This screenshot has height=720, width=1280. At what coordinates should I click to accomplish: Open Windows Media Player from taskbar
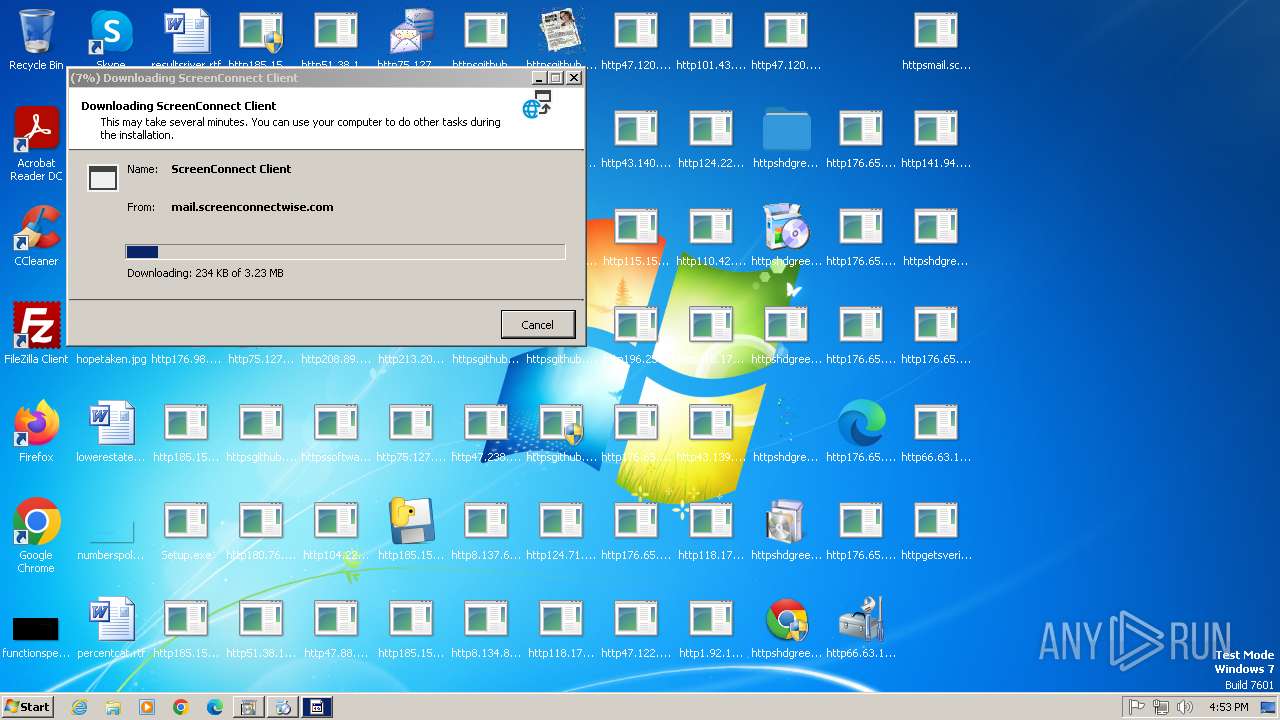(147, 707)
